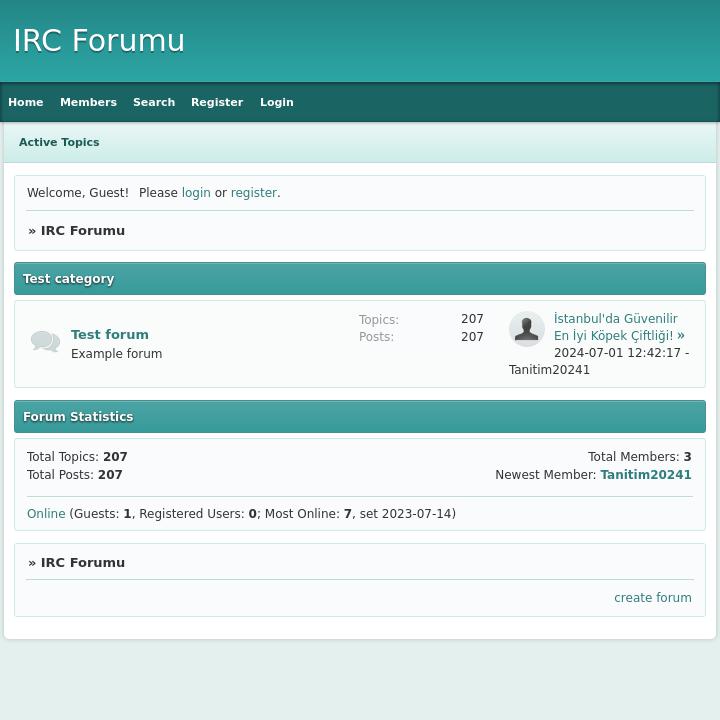Click the Online link in forum statistics

tap(46, 514)
